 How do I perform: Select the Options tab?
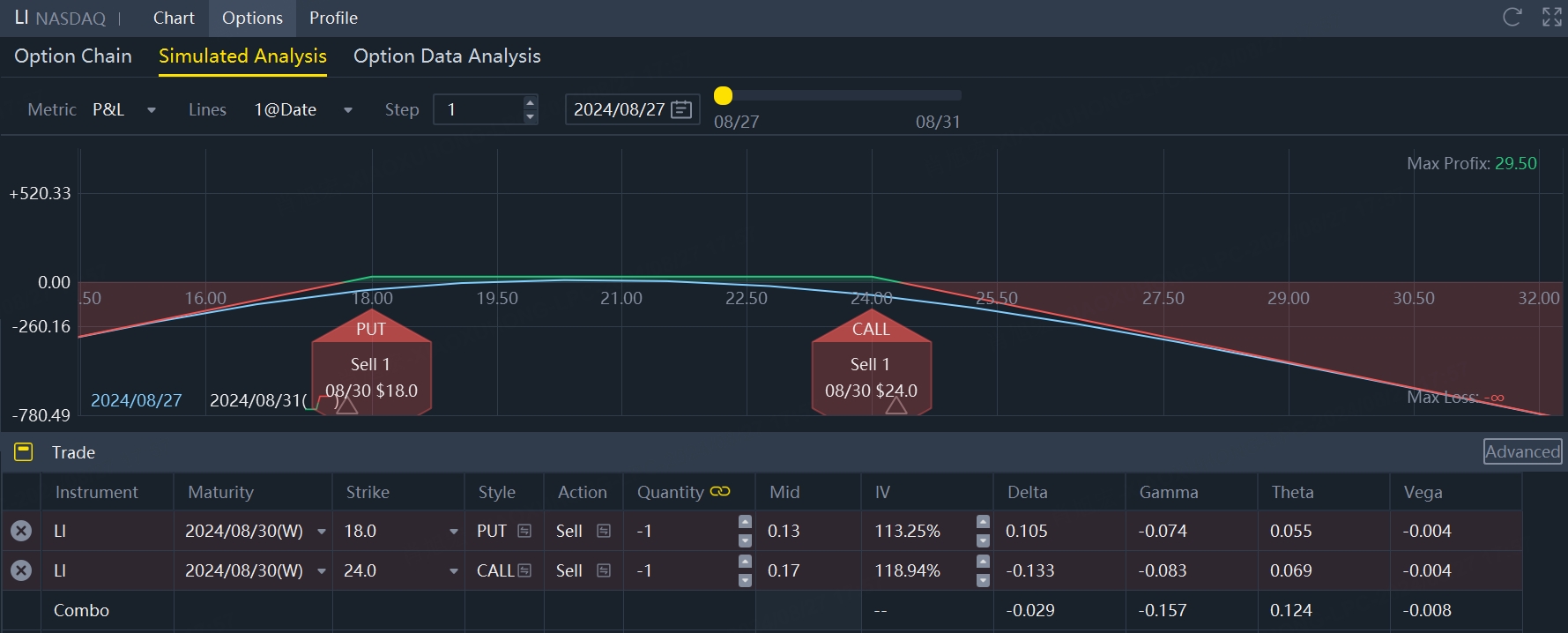click(x=252, y=18)
